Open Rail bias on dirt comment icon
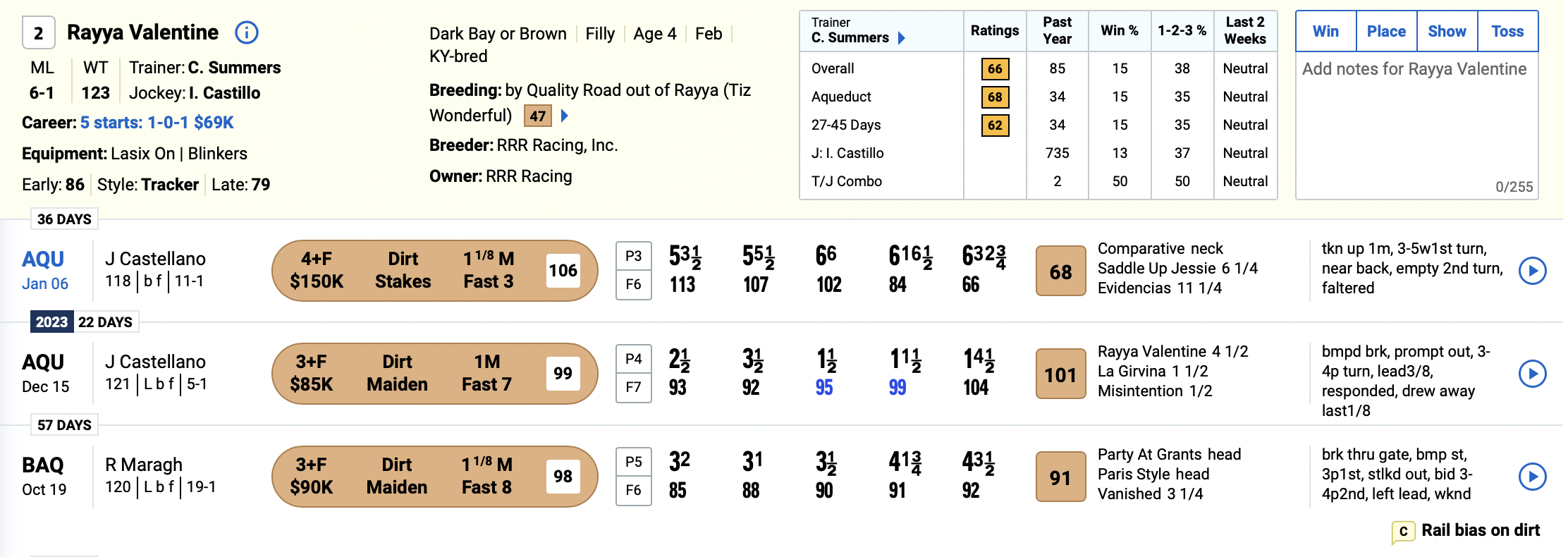 click(1403, 532)
